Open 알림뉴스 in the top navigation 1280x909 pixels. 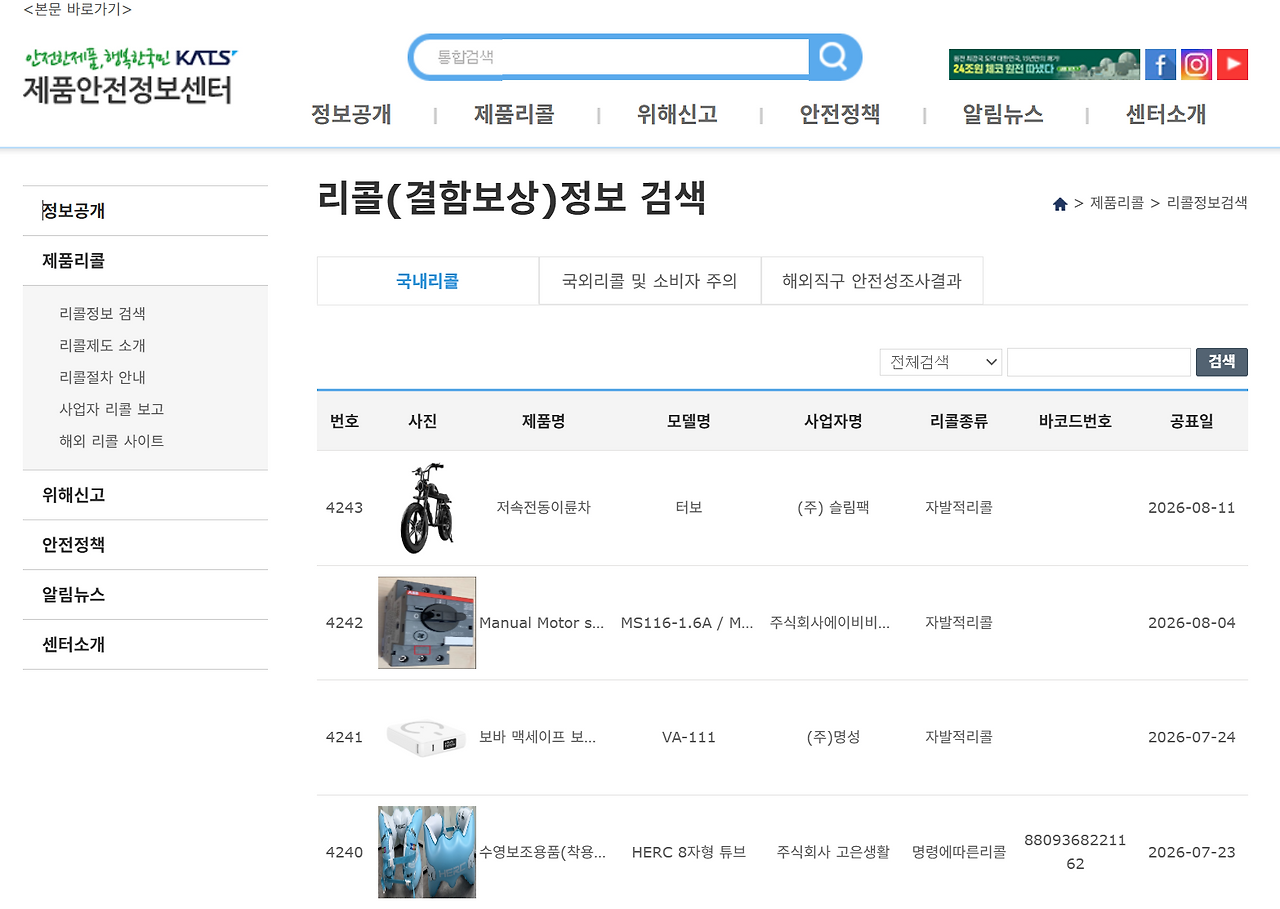[1003, 114]
